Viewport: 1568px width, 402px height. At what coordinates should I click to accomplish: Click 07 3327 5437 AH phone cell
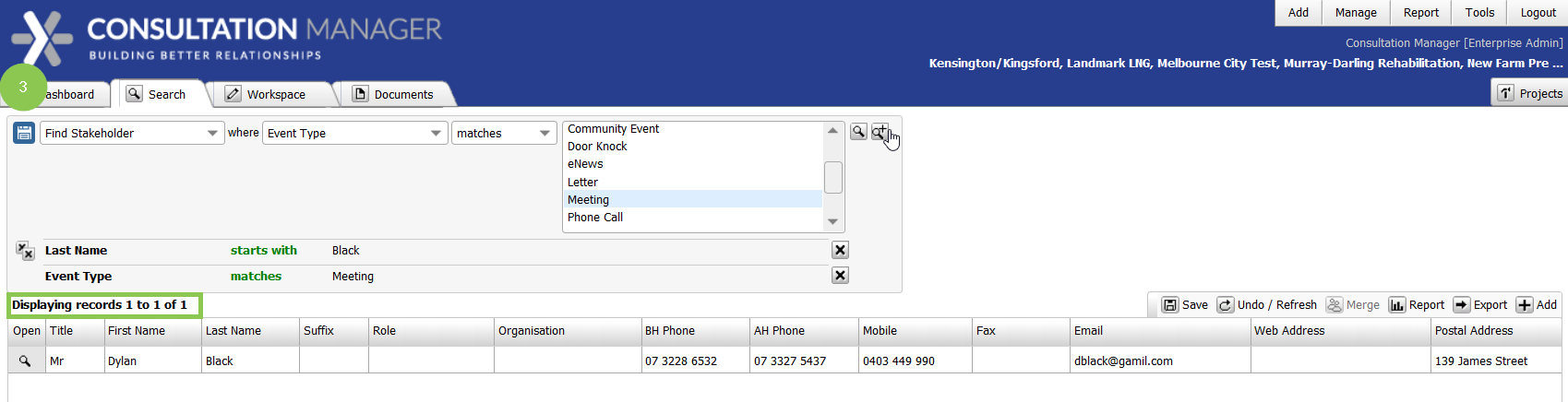point(805,361)
